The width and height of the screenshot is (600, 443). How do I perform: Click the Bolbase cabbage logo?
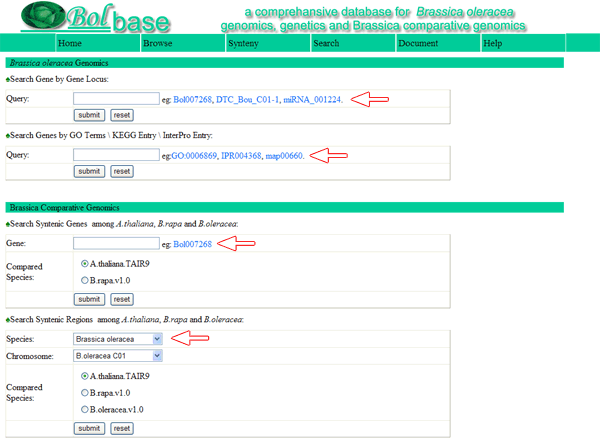(95, 17)
